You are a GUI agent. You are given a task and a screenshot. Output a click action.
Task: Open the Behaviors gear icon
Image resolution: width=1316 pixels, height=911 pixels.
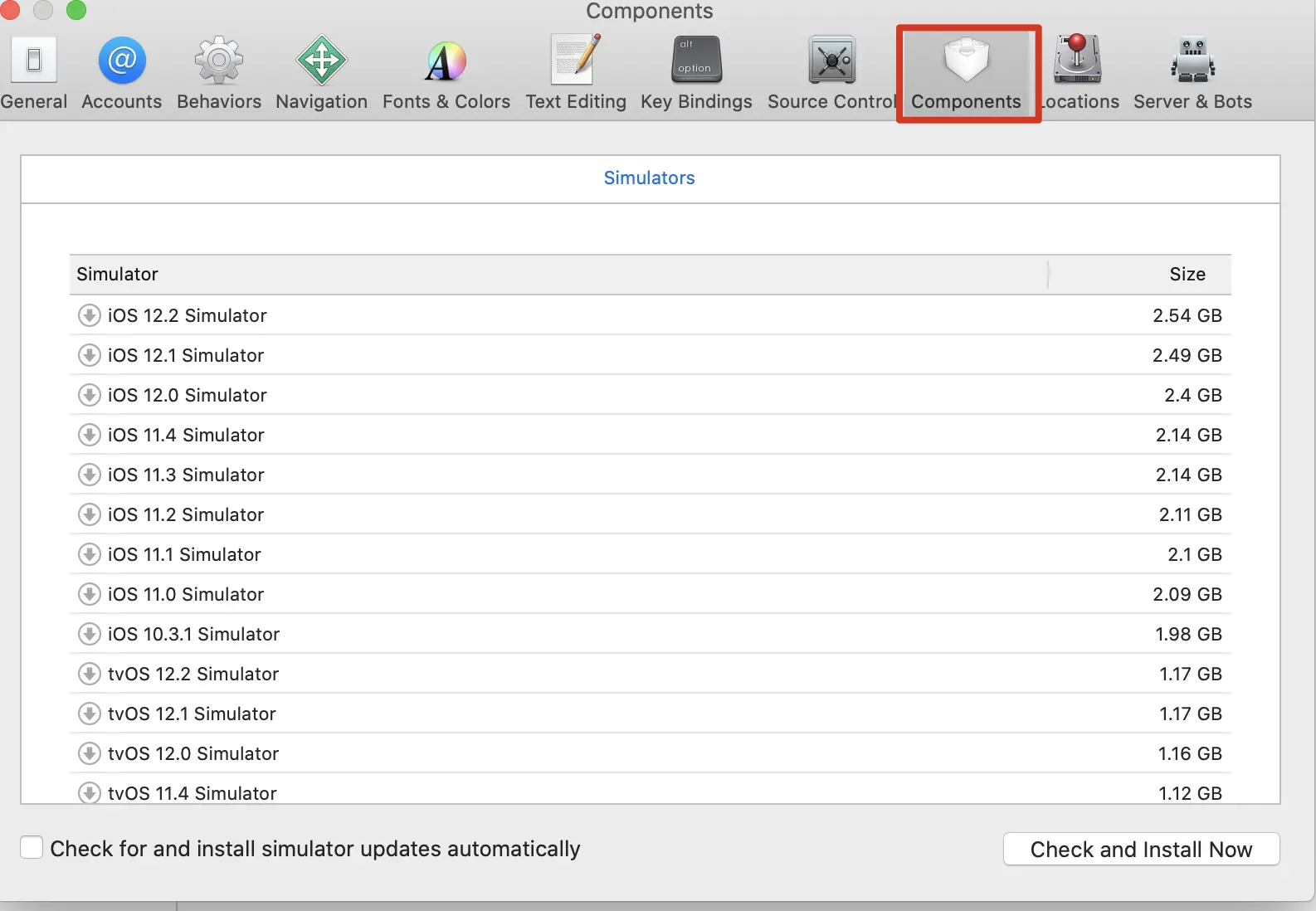[x=219, y=60]
